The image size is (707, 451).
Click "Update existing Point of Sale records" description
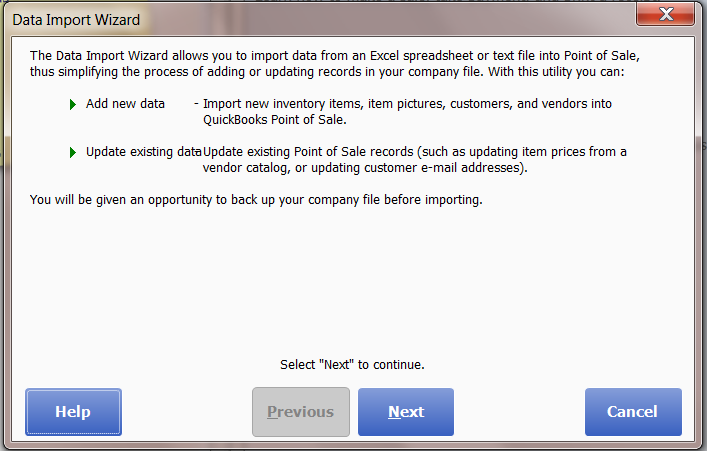coord(414,152)
